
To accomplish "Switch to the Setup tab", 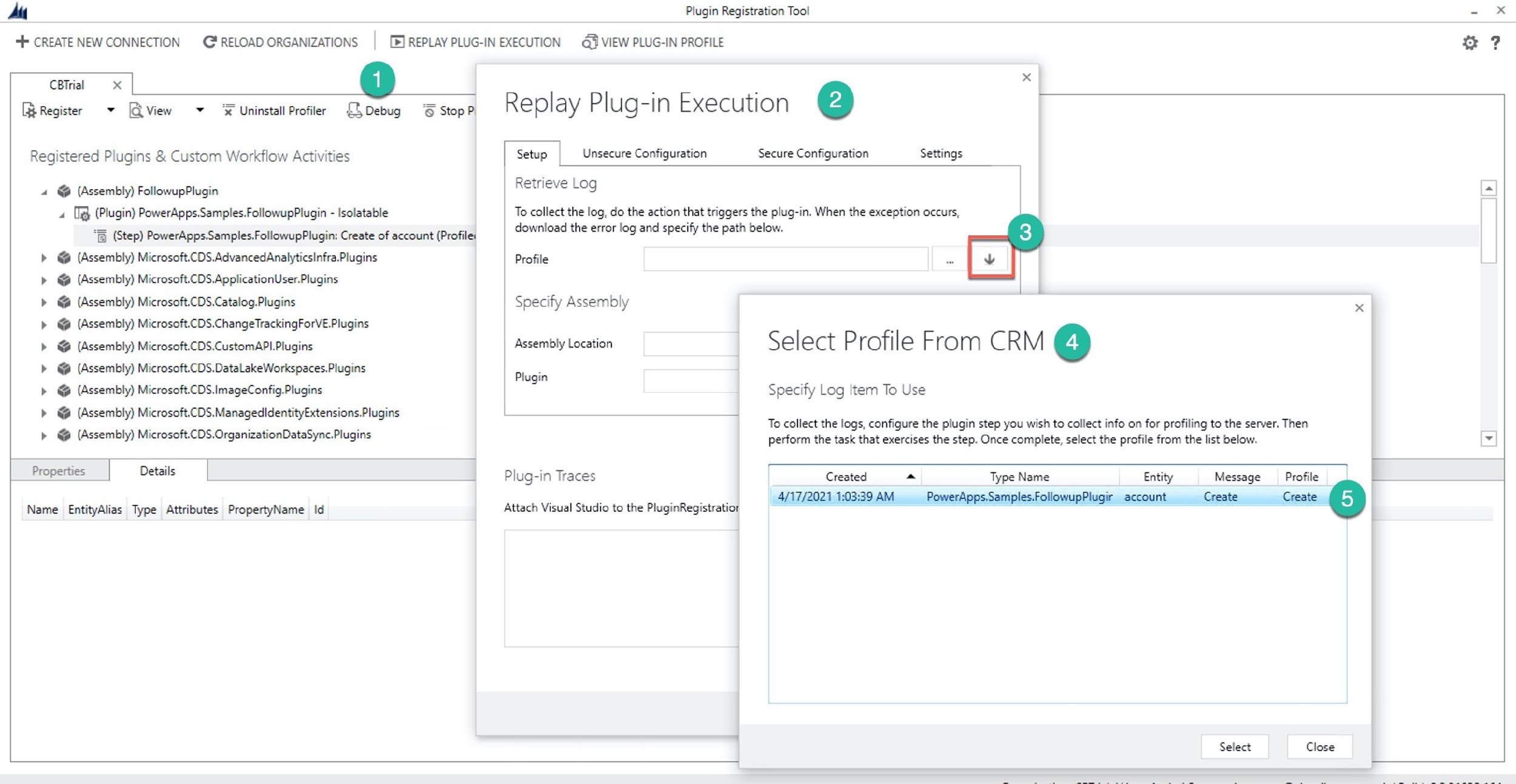I will [x=532, y=154].
